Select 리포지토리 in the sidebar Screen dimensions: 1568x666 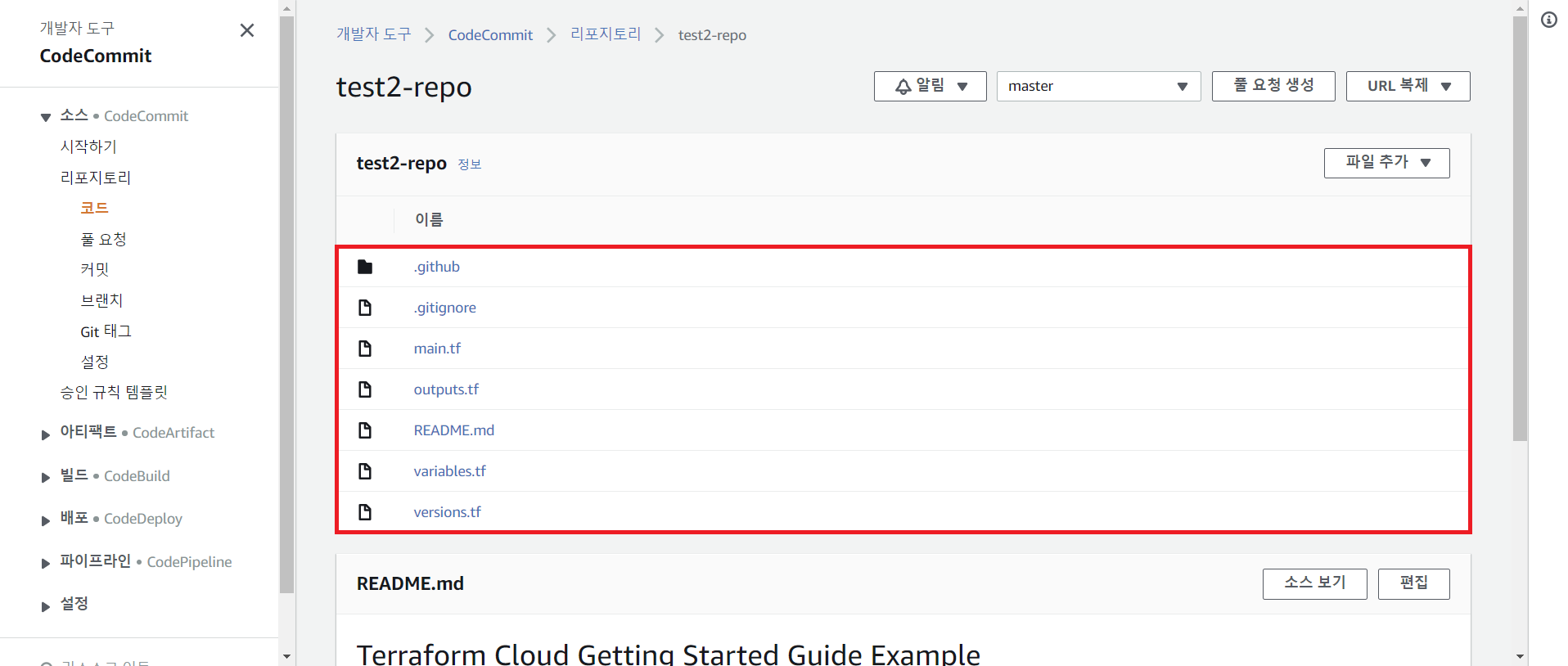point(96,178)
